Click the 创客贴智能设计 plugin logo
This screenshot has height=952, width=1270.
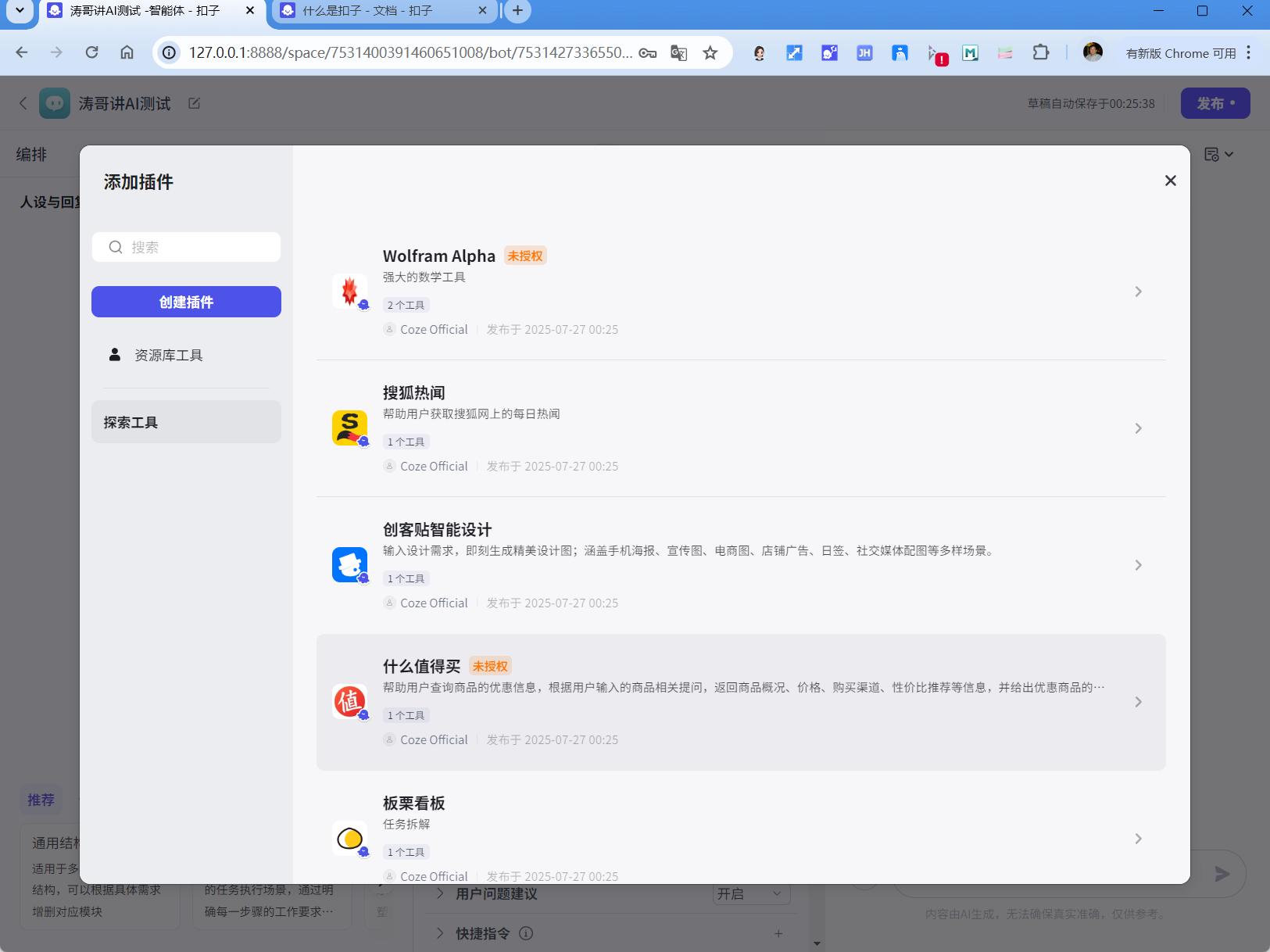coord(349,565)
